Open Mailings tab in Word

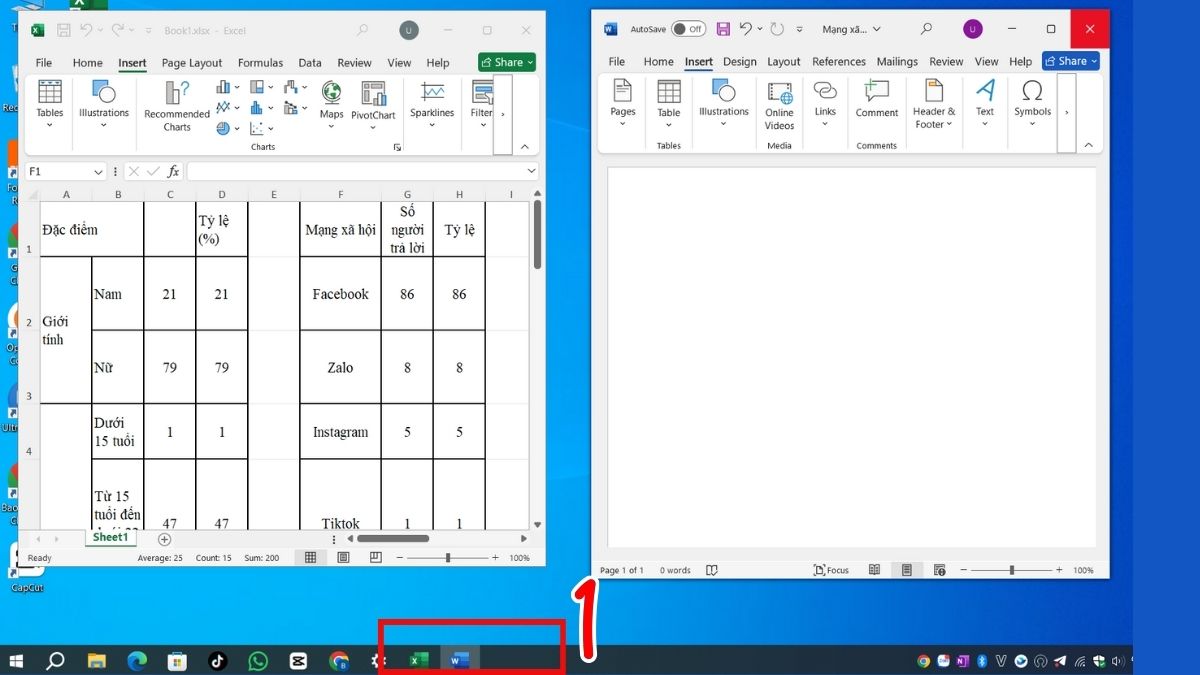point(897,61)
